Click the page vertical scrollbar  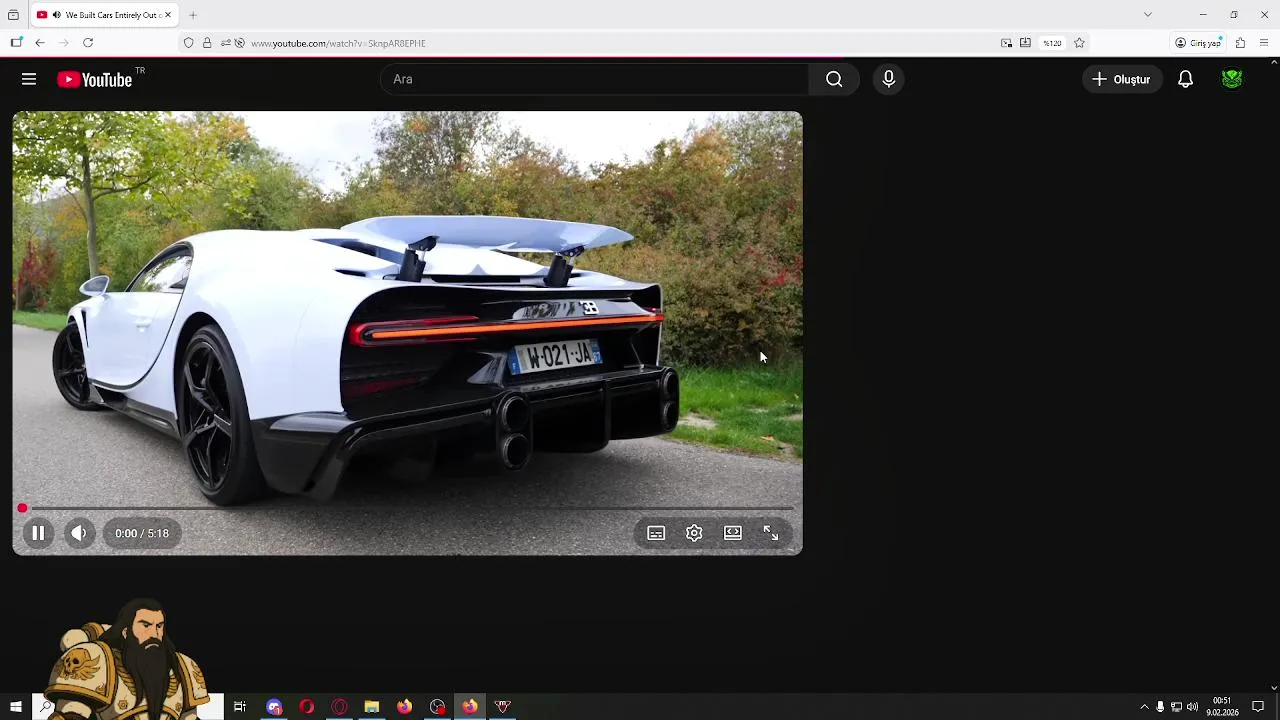pyautogui.click(x=1274, y=375)
